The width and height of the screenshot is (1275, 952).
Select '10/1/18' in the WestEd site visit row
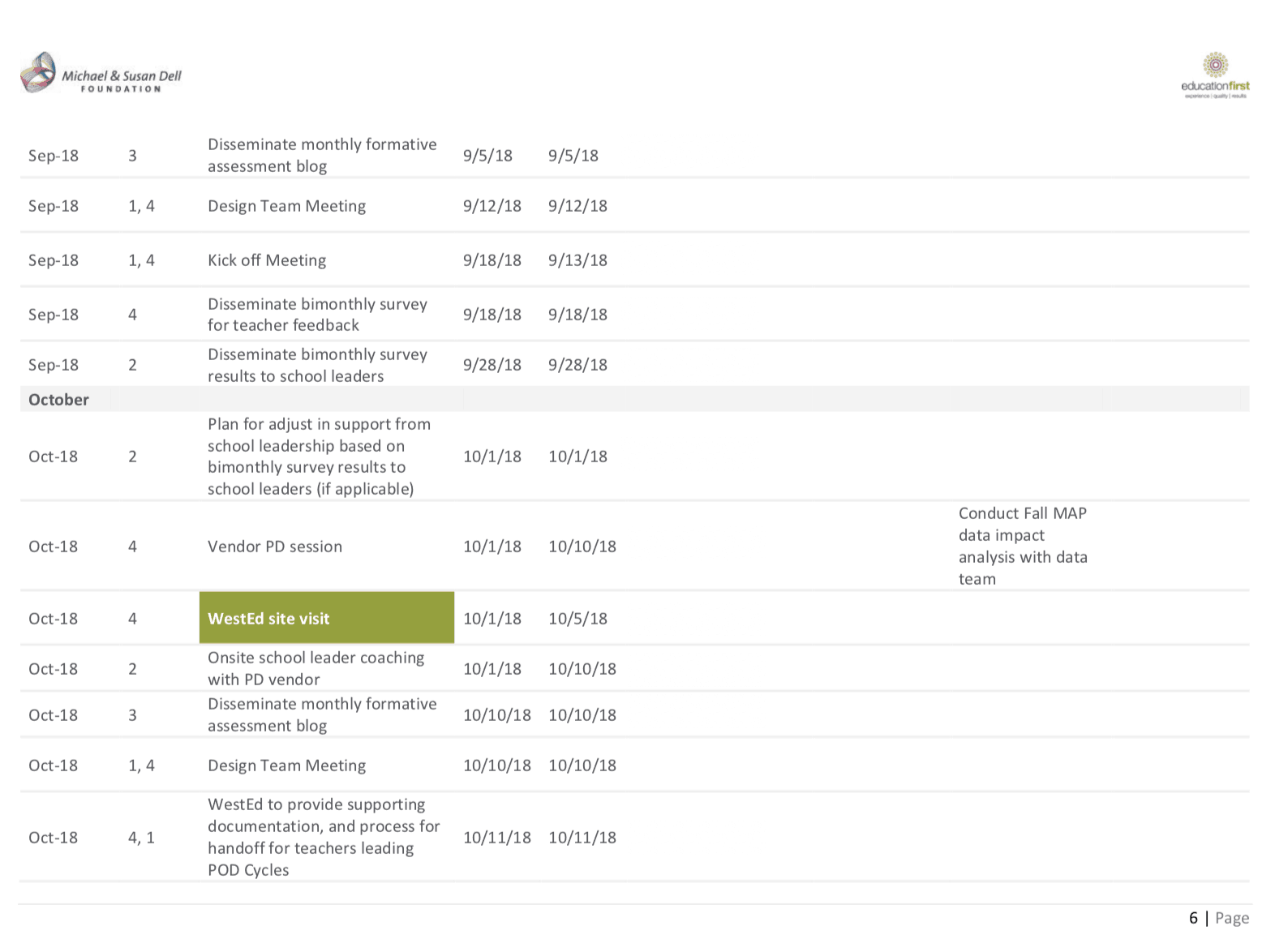click(x=492, y=619)
